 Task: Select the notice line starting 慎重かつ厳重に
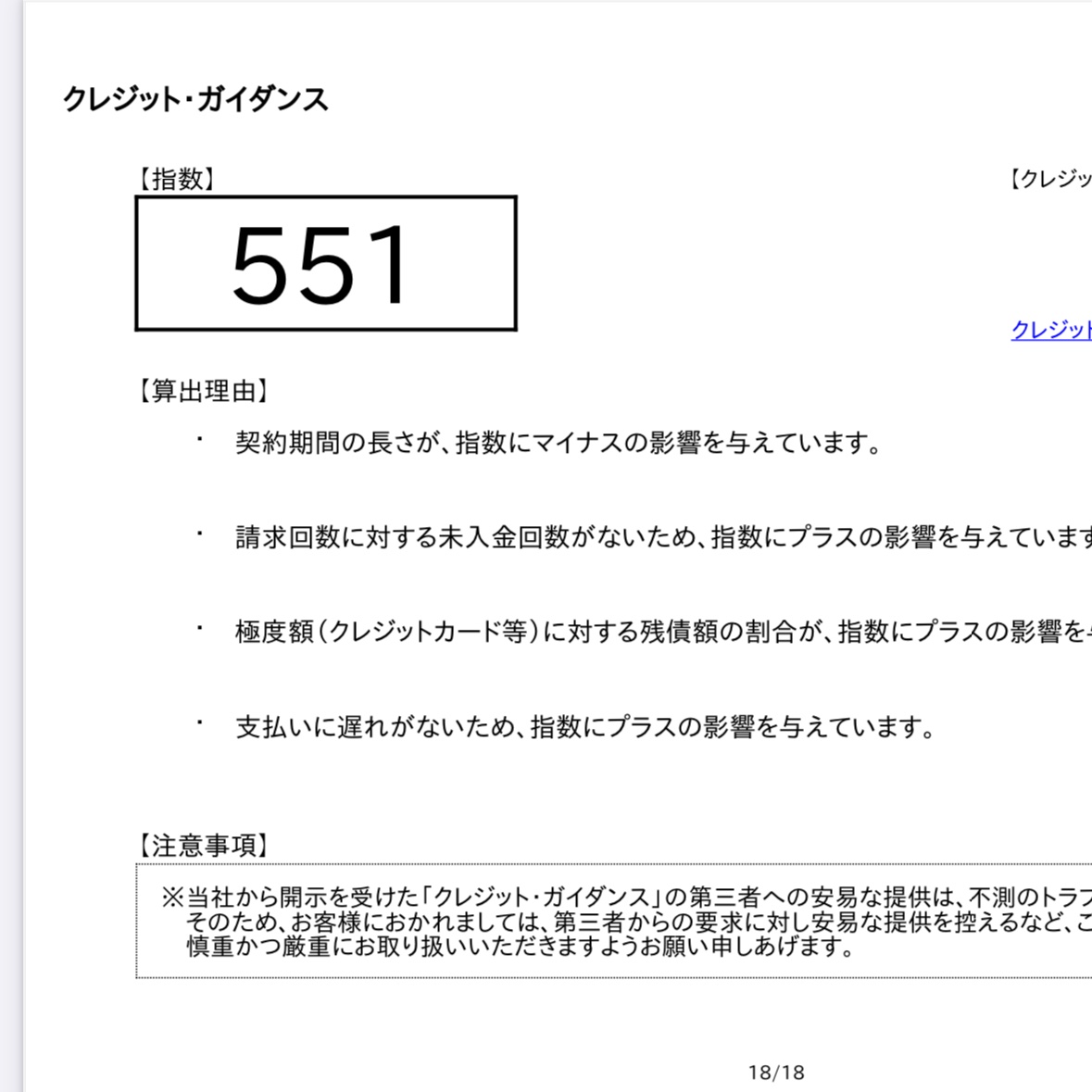point(521,947)
